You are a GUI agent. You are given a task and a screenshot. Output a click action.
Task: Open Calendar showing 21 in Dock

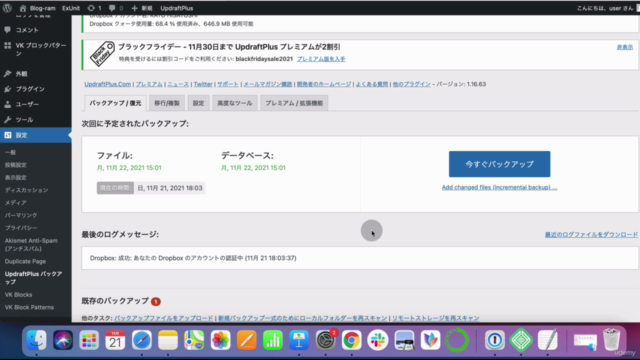point(115,340)
